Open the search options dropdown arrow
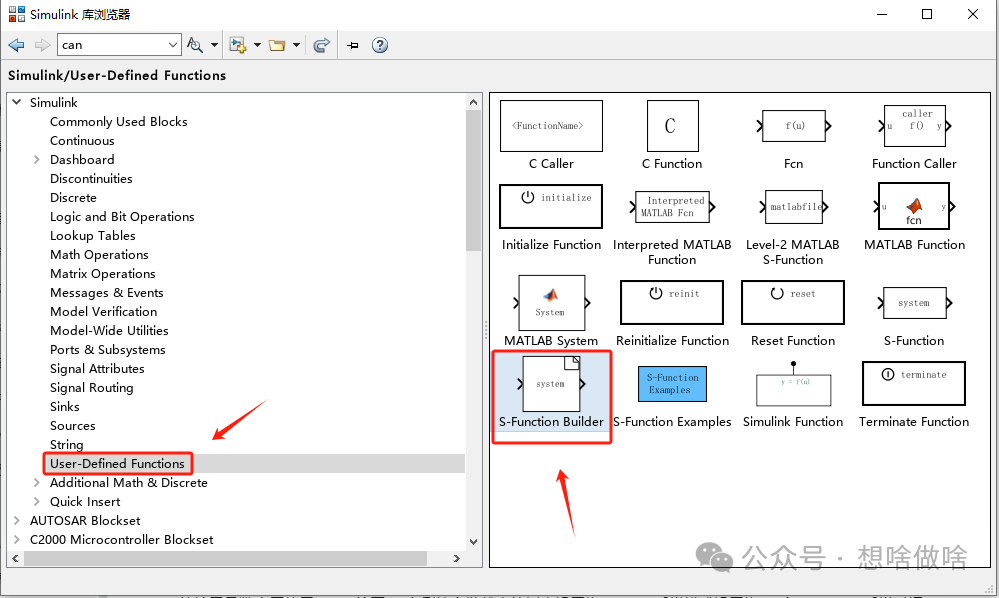Screen dimensions: 999x598 (x=214, y=45)
